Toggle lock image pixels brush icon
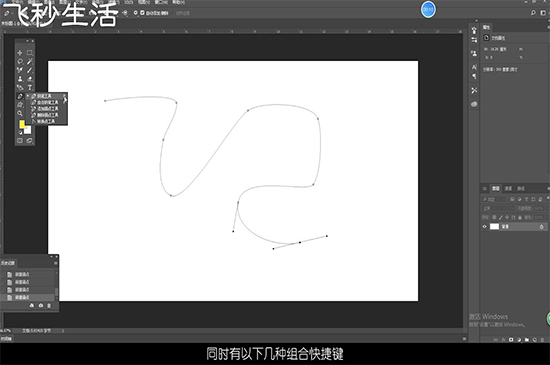The width and height of the screenshot is (550, 365). [x=501, y=217]
